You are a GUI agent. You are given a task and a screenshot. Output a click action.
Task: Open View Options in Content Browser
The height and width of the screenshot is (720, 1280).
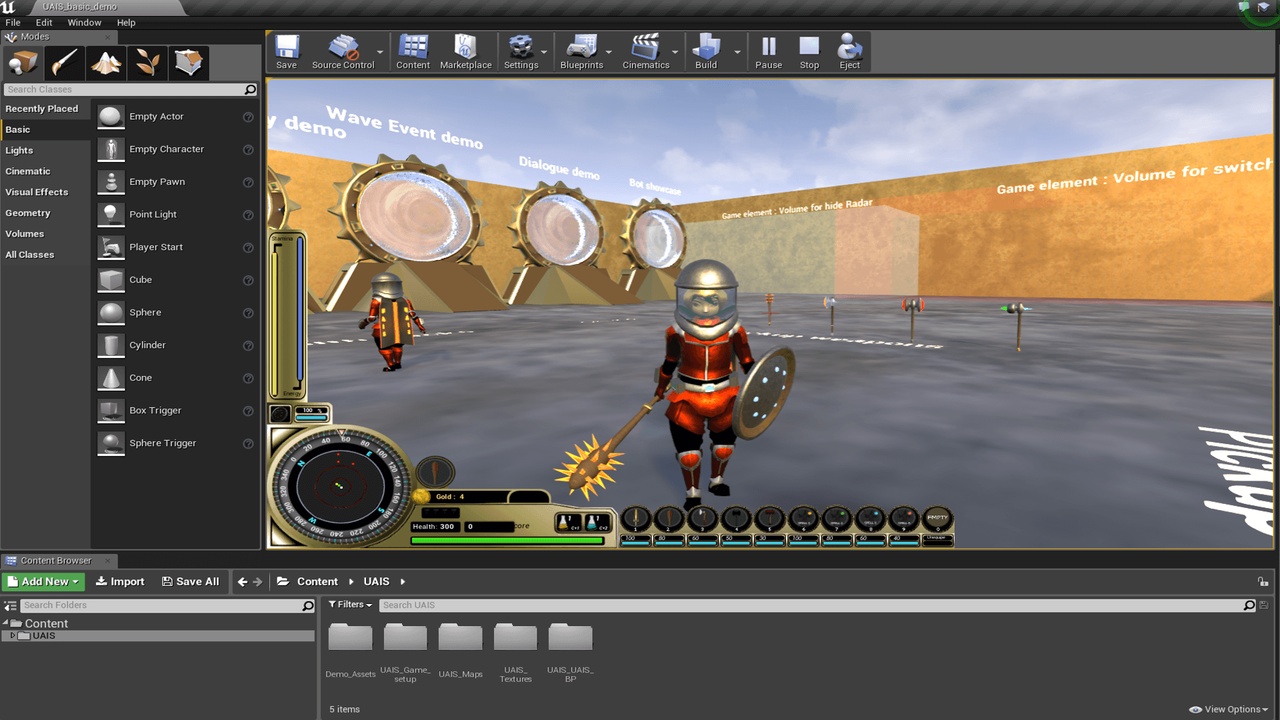click(1229, 709)
